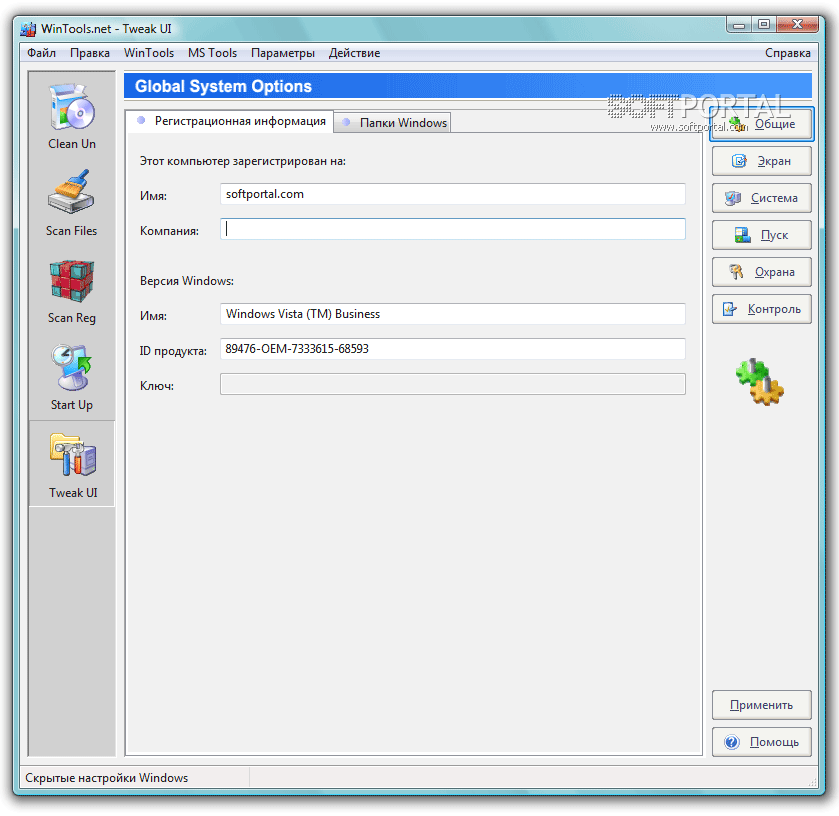Viewport: 839px width, 816px height.
Task: Open the Правка menu
Action: click(90, 53)
